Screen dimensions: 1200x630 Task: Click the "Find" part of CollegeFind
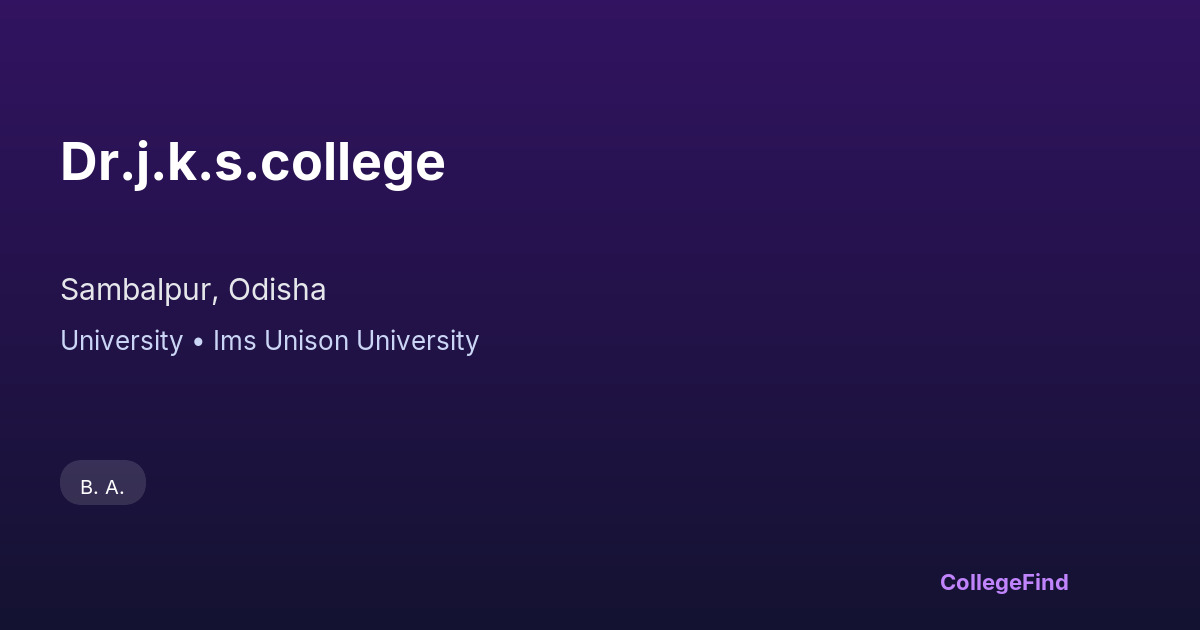[x=1045, y=582]
